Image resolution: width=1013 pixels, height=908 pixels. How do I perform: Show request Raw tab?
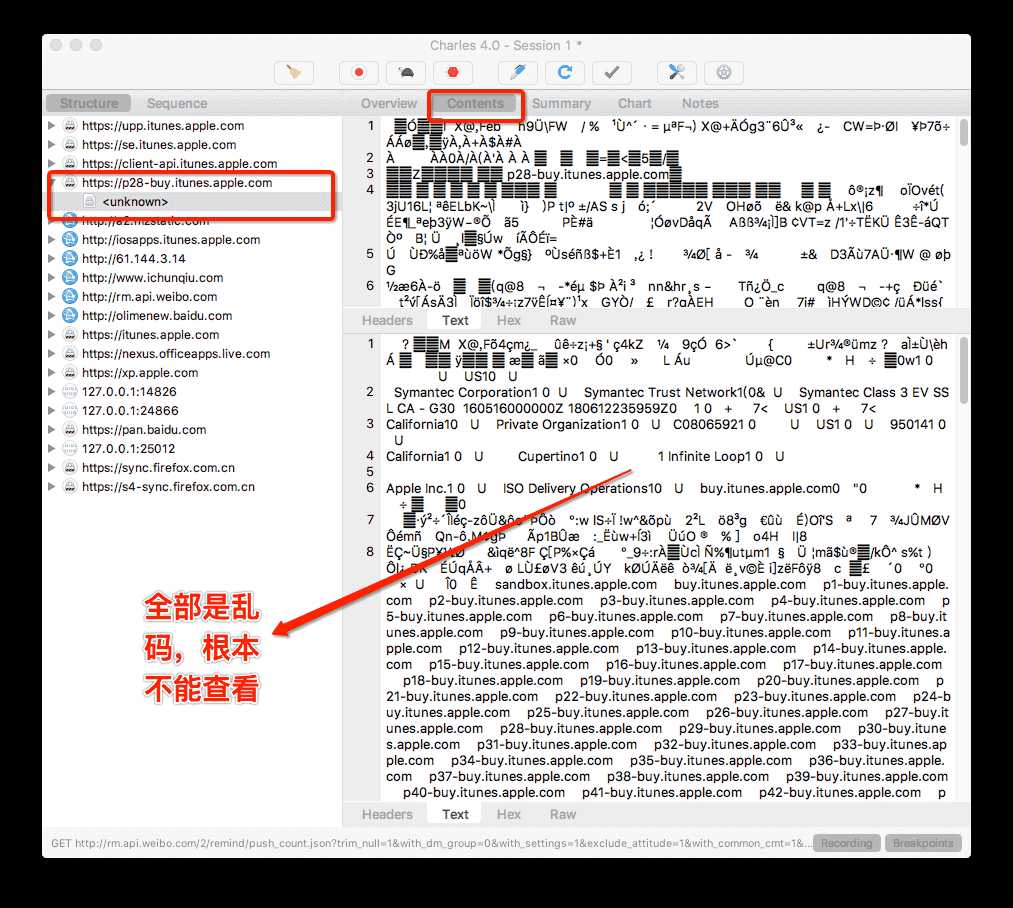[x=563, y=321]
